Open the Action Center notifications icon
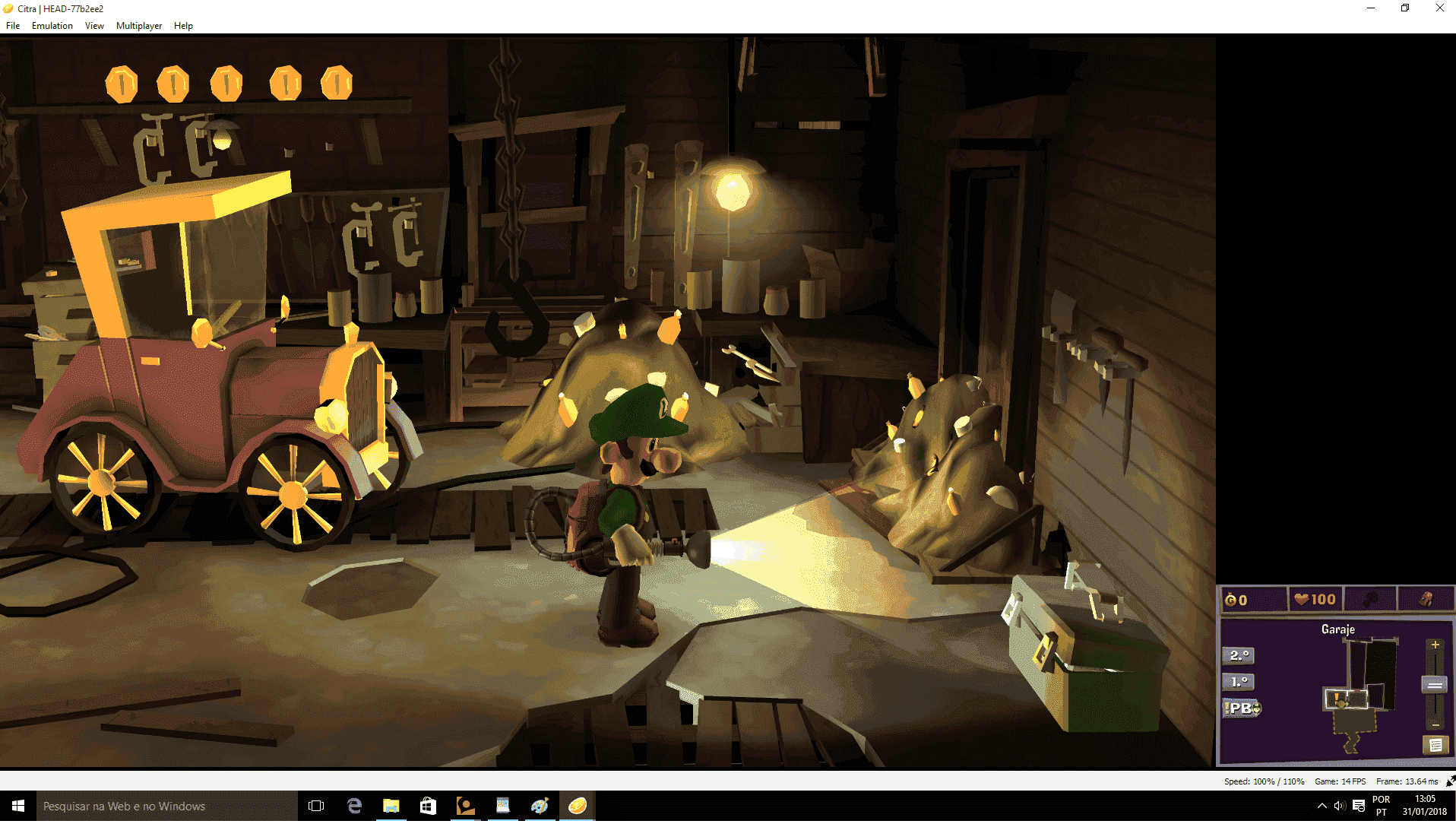 1359,806
